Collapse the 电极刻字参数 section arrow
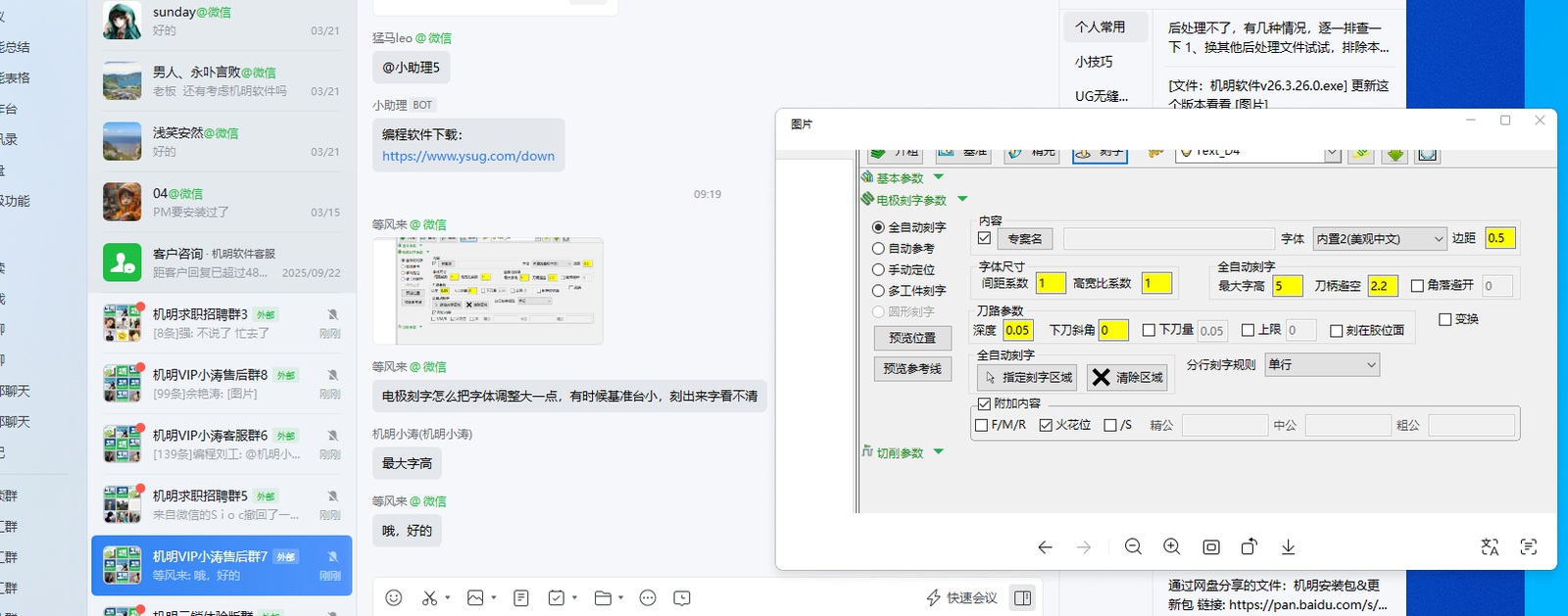Screen dimensions: 1568x616 [962, 199]
